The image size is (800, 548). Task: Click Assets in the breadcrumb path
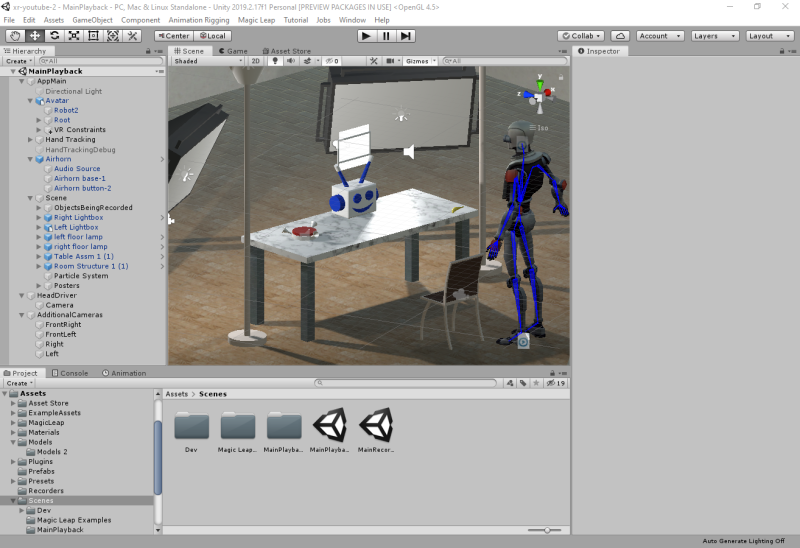tap(177, 394)
